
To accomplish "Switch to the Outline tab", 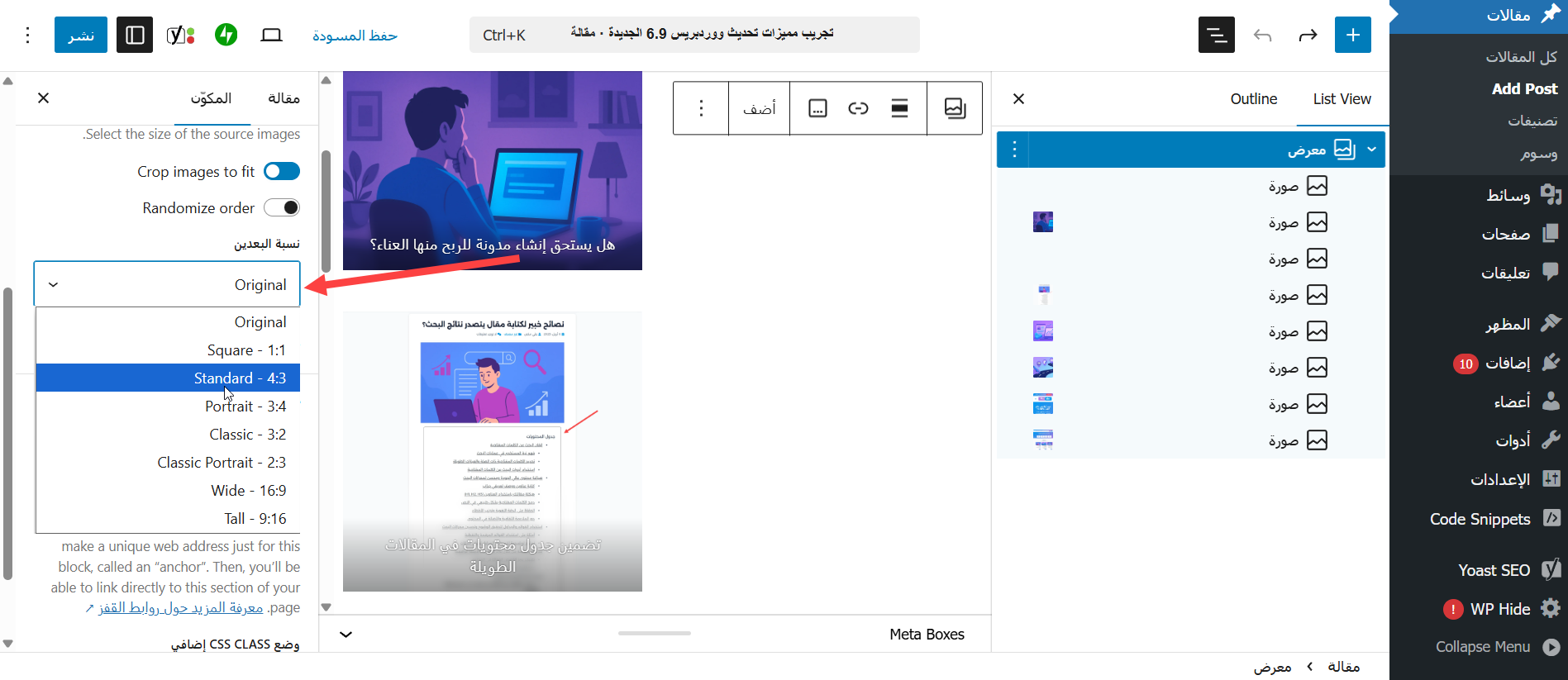I will pyautogui.click(x=1253, y=99).
